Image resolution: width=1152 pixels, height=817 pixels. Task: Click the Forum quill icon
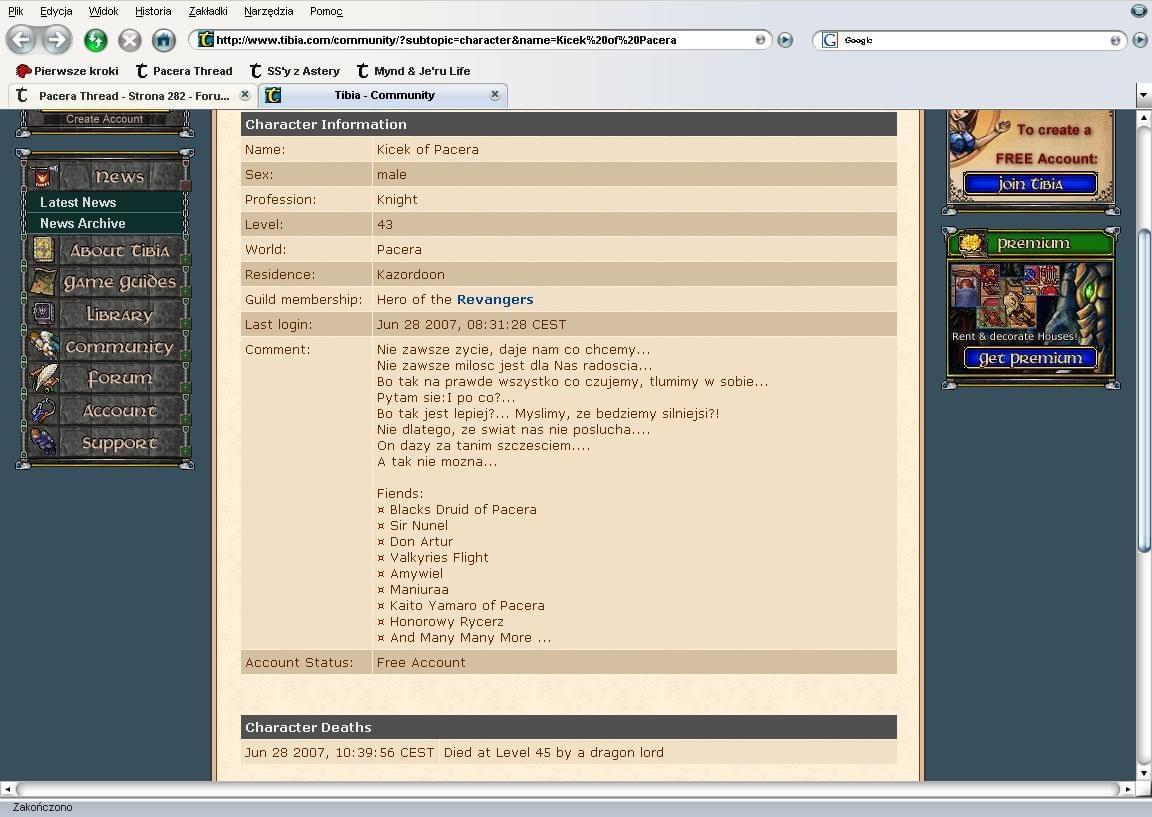43,378
